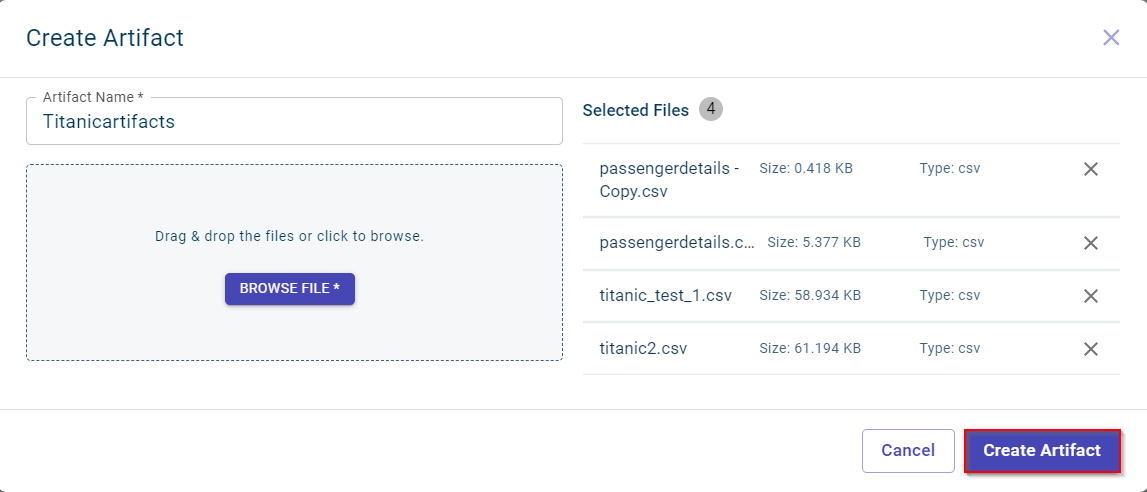The width and height of the screenshot is (1147, 492).
Task: Select the truncated passengerdetails.c... file name
Action: [x=677, y=243]
